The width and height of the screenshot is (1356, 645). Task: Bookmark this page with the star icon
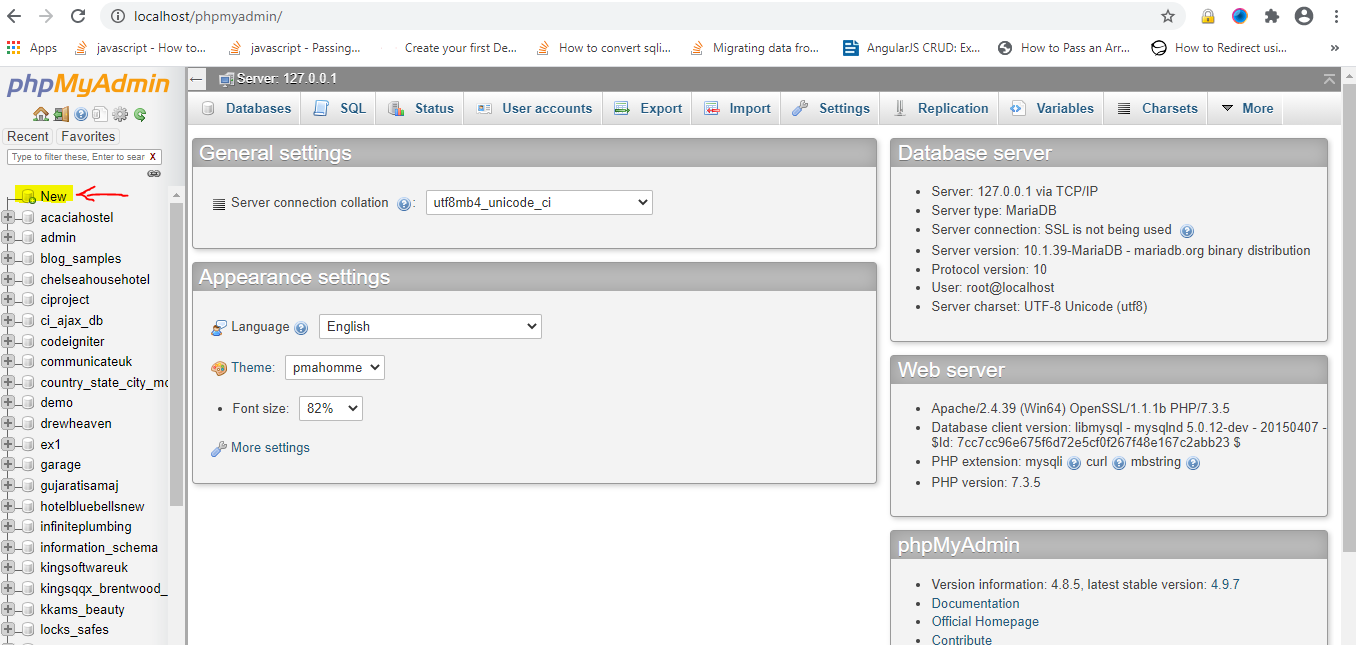pos(1167,16)
